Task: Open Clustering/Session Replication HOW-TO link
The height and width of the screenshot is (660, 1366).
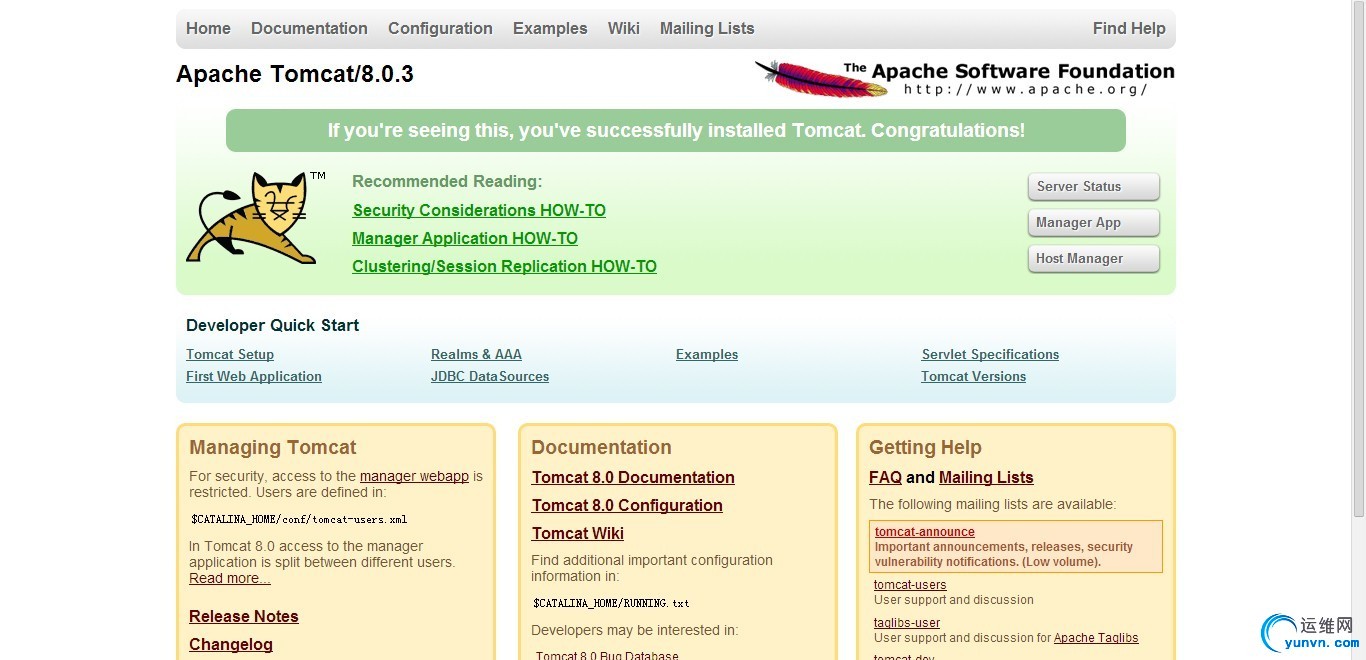Action: point(504,266)
